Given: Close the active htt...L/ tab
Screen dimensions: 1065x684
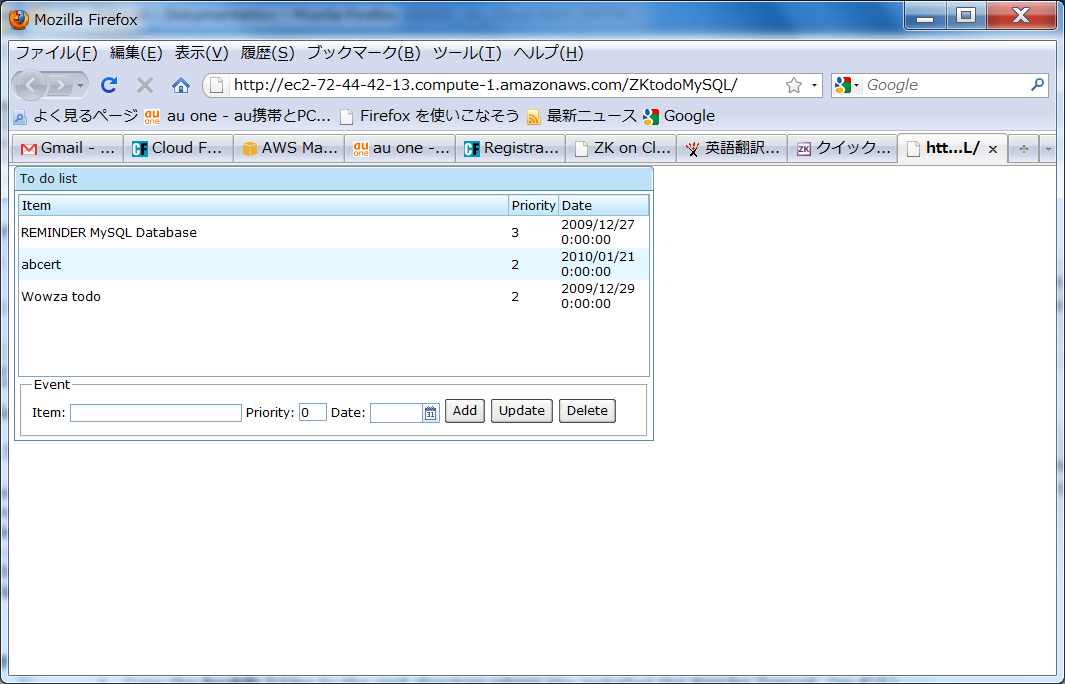Looking at the screenshot, I should (992, 149).
